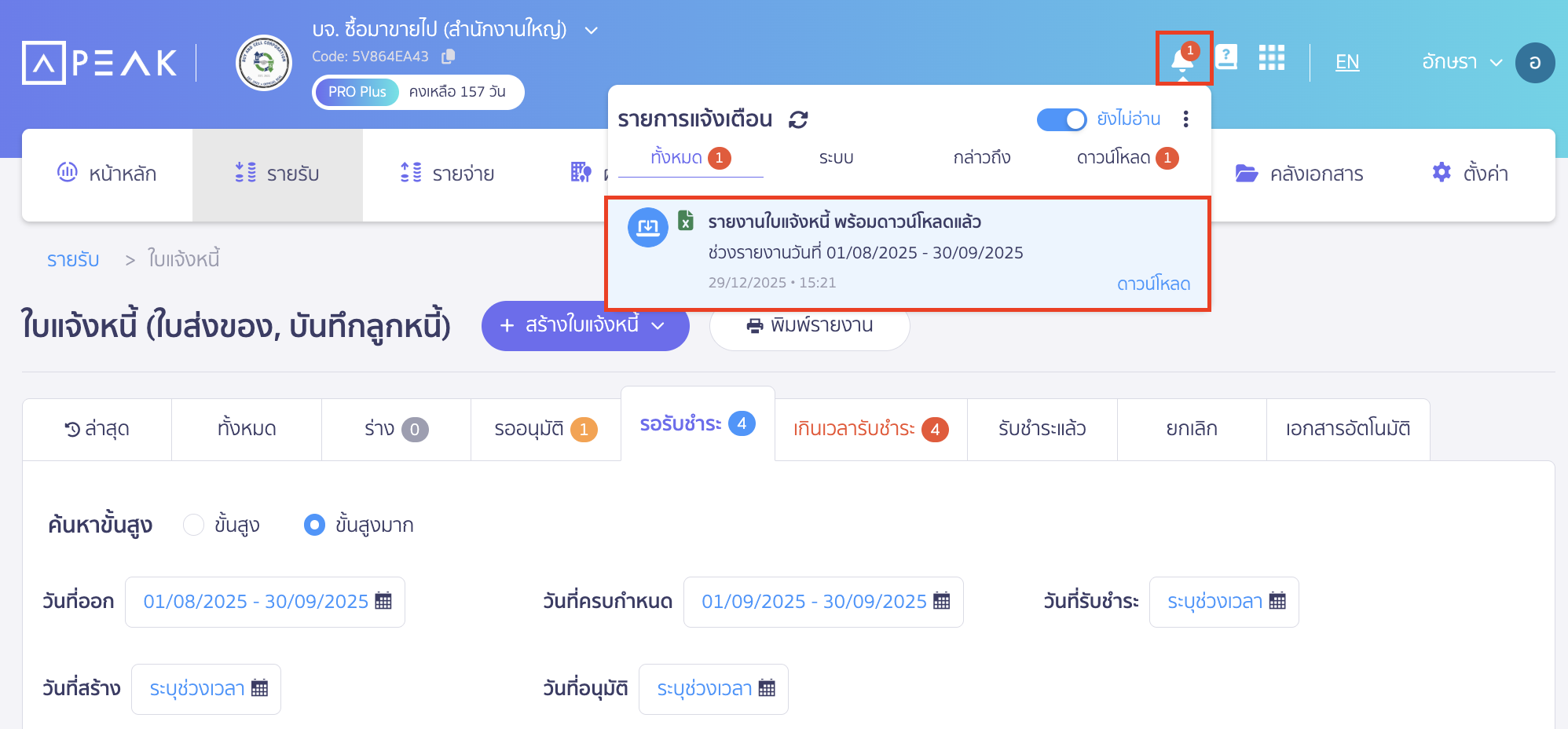Viewport: 1568px width, 729px height.
Task: Click the help question mark icon
Action: [1226, 57]
